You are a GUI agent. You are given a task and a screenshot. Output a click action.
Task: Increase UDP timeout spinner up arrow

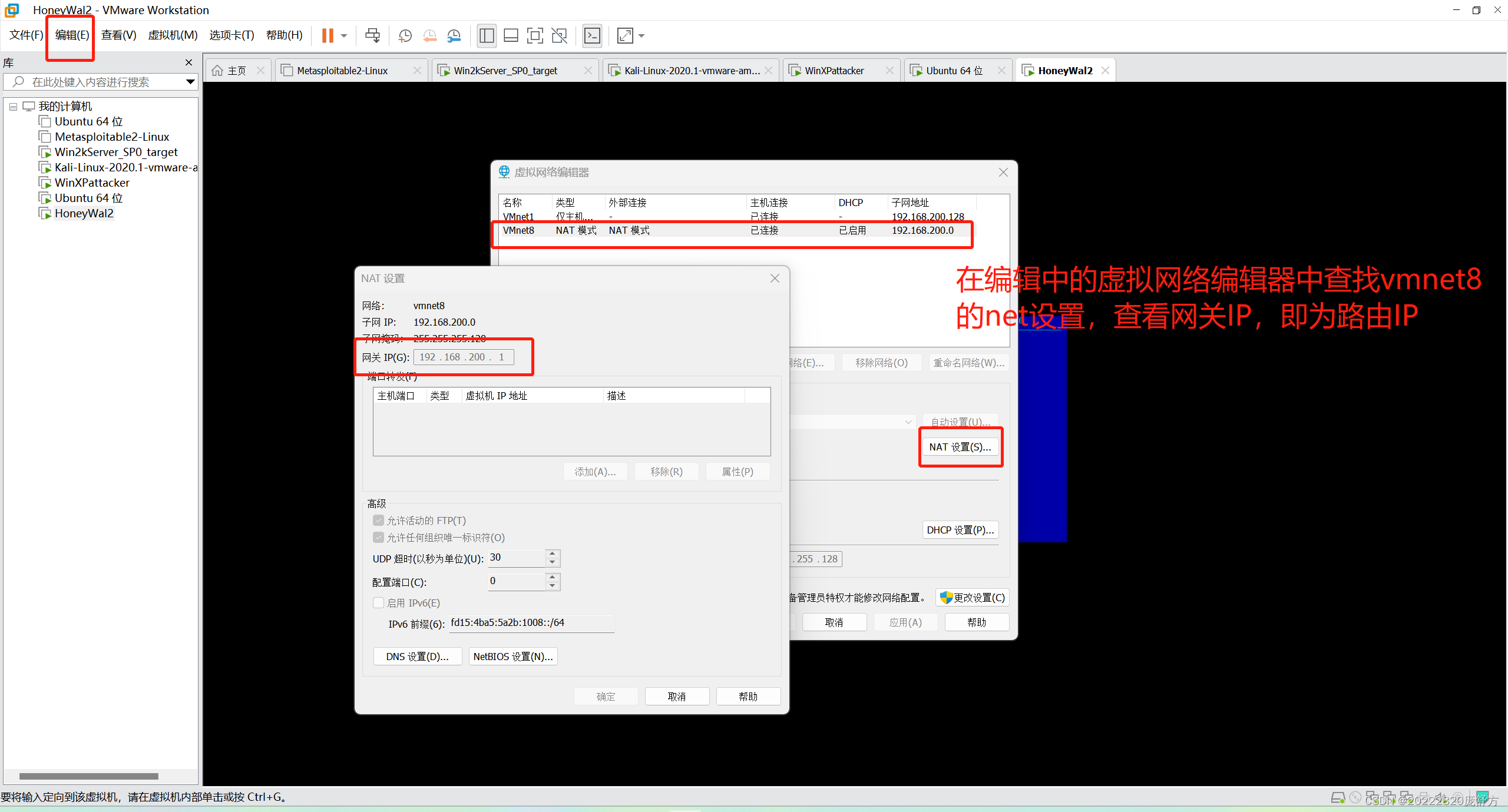click(552, 554)
